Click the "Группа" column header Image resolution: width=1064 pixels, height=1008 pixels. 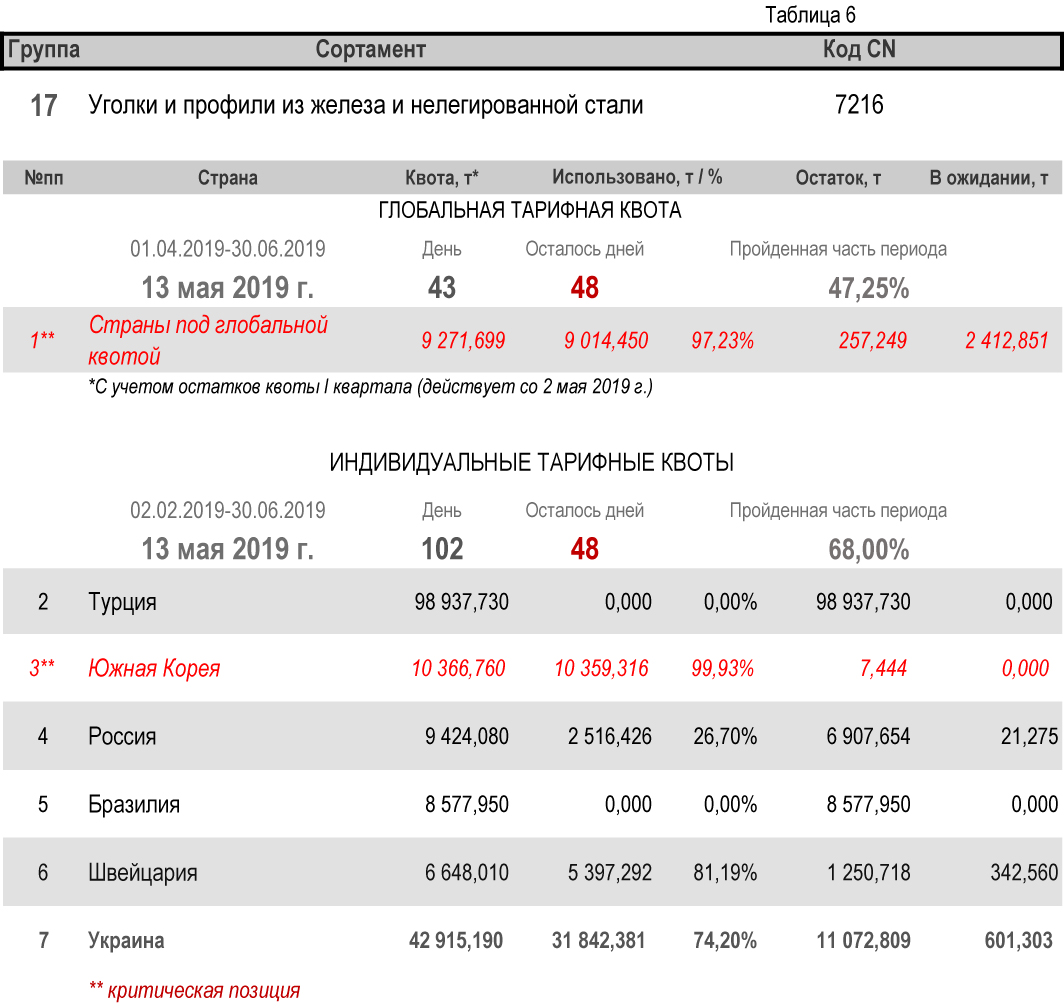(x=44, y=49)
